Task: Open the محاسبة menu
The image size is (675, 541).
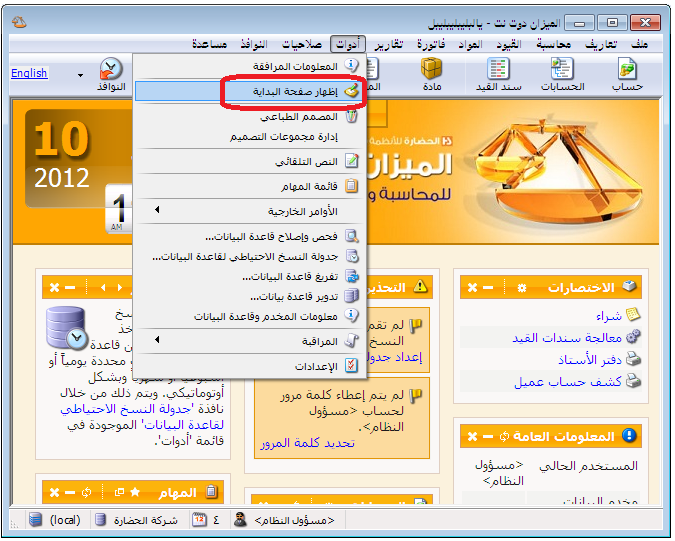Action: coord(554,44)
